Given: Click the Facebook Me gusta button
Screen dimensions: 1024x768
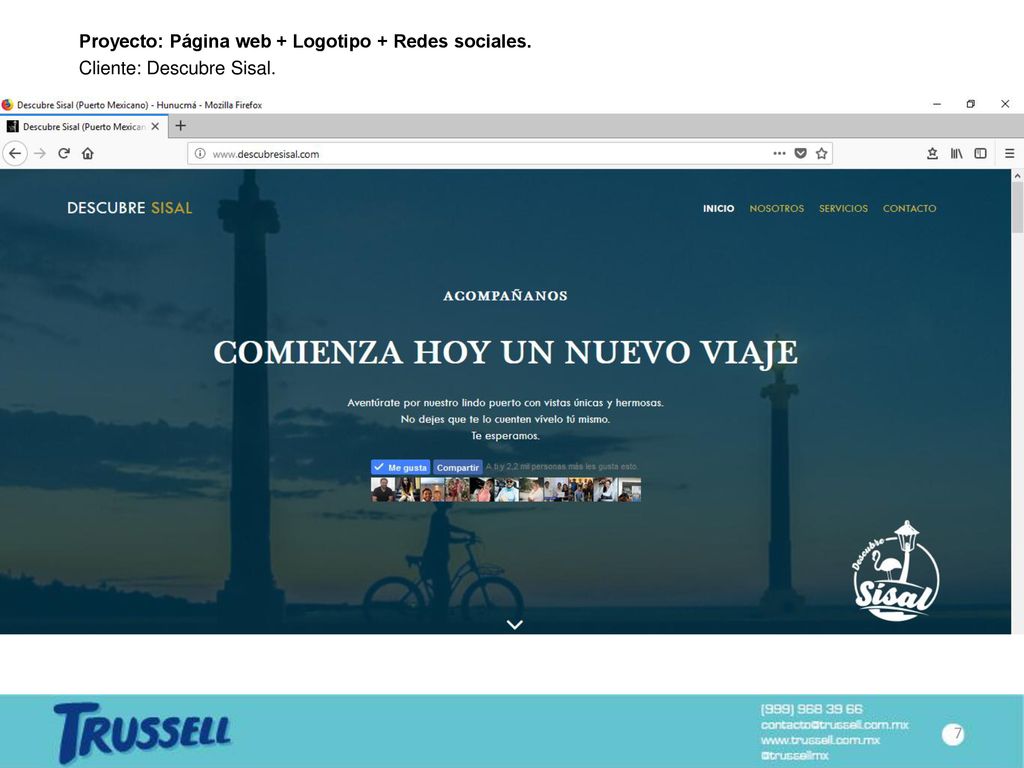Looking at the screenshot, I should (400, 467).
